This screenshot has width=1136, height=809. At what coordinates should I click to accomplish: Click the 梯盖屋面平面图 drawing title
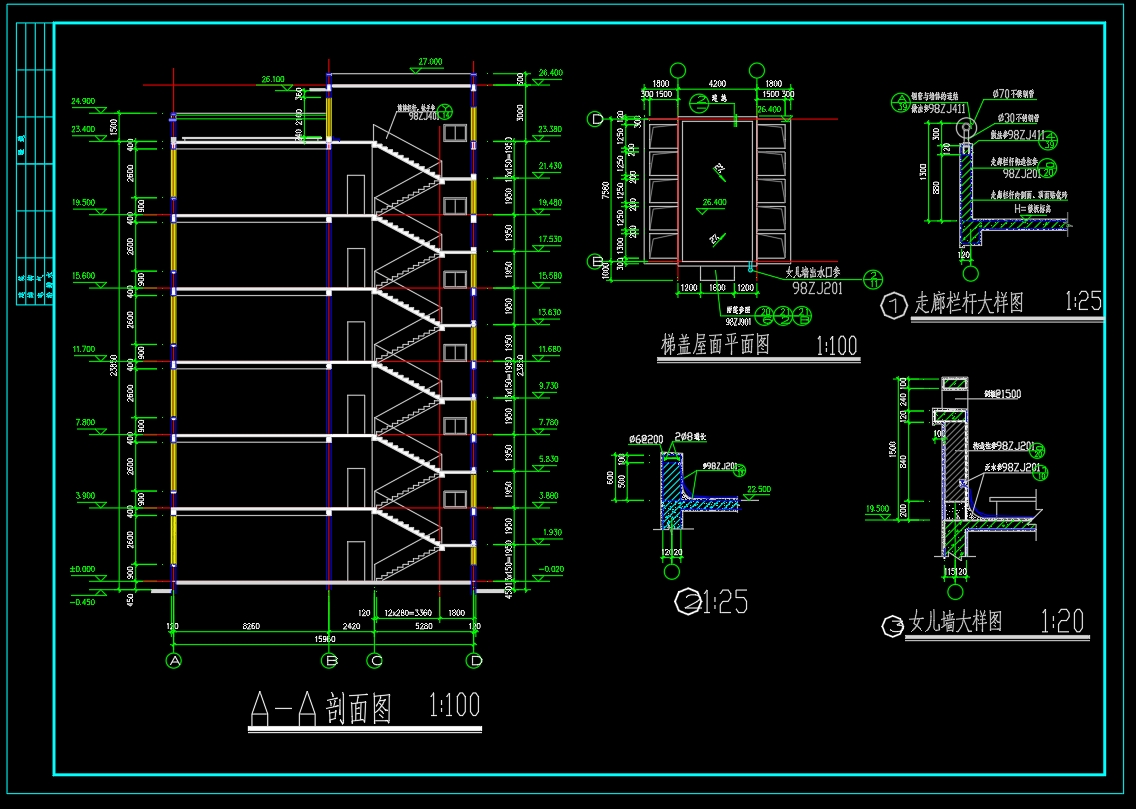click(x=716, y=344)
